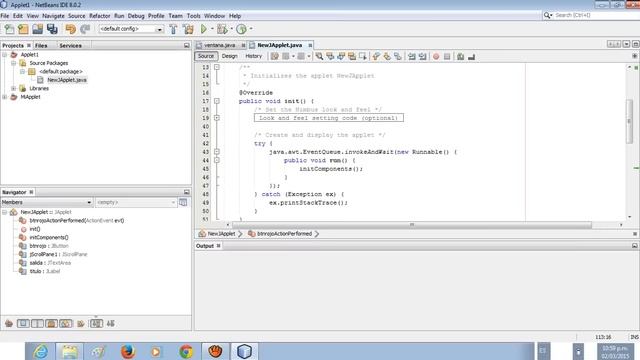Click the Shift Line Right icon
Viewport: 640px width, 360px height.
coord(422,56)
